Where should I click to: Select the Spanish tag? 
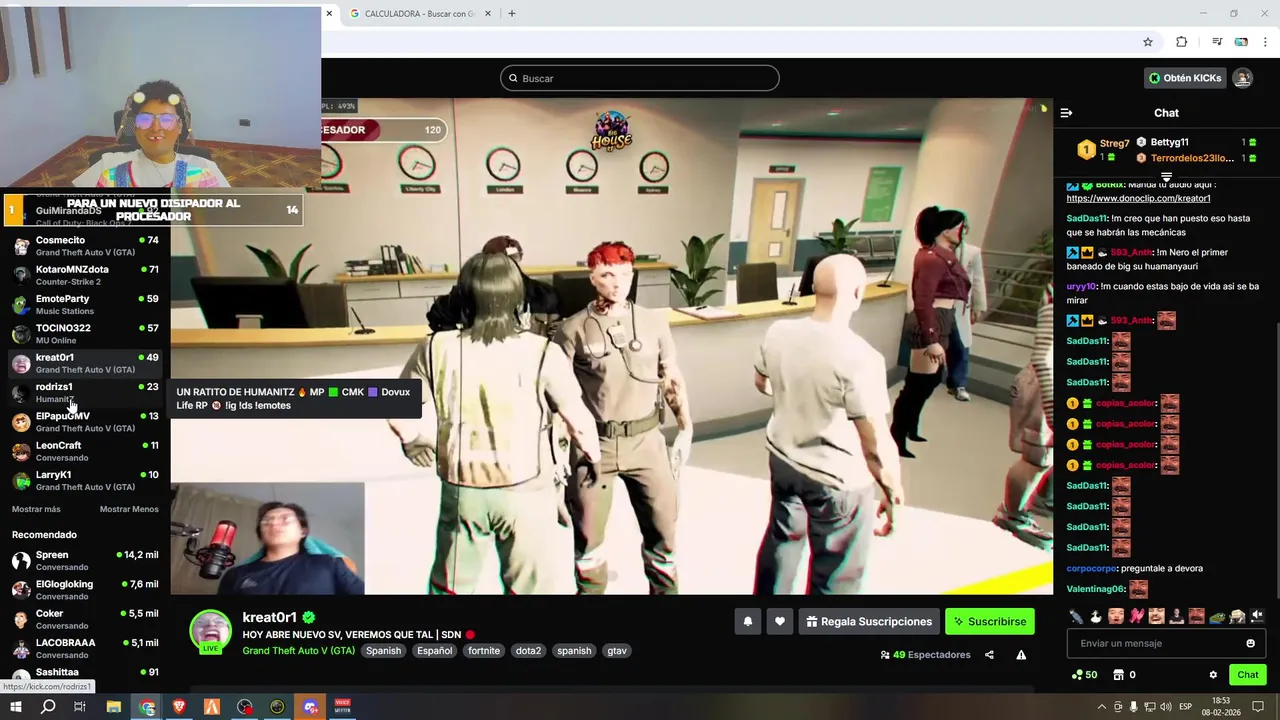[x=383, y=651]
